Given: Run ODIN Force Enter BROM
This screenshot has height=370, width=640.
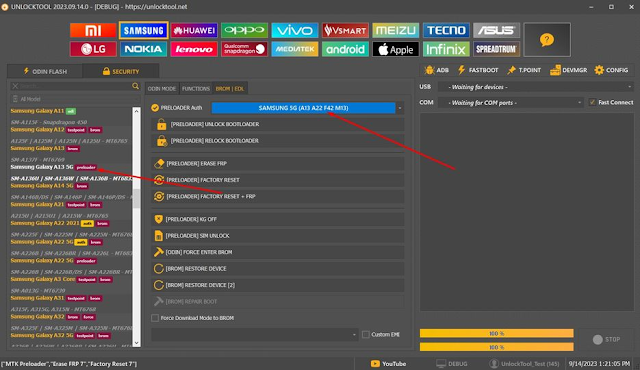Looking at the screenshot, I should 278,252.
